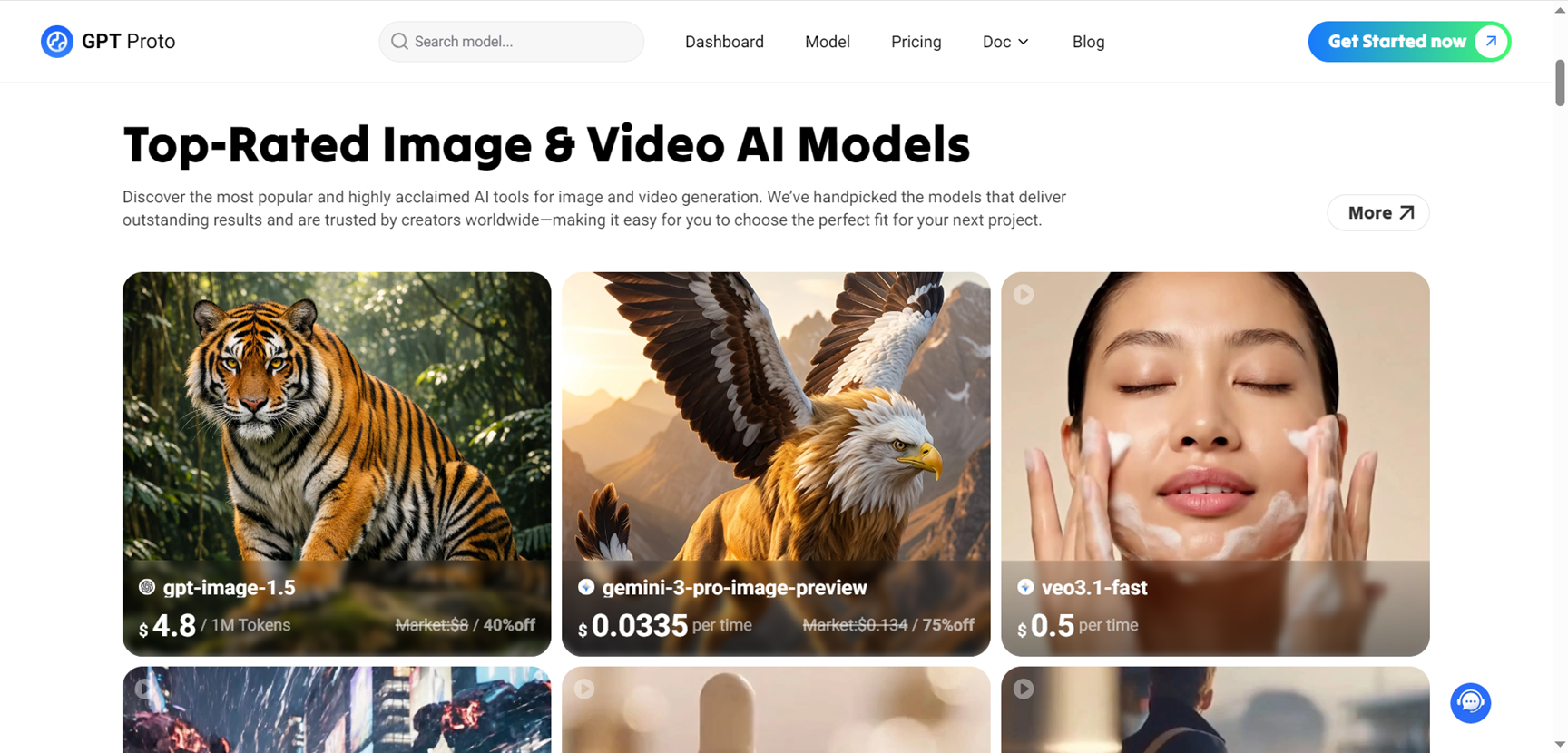Screen dimensions: 1568x753
Task: Click the gemini-3-pro-image-preview model name
Action: pyautogui.click(x=734, y=588)
